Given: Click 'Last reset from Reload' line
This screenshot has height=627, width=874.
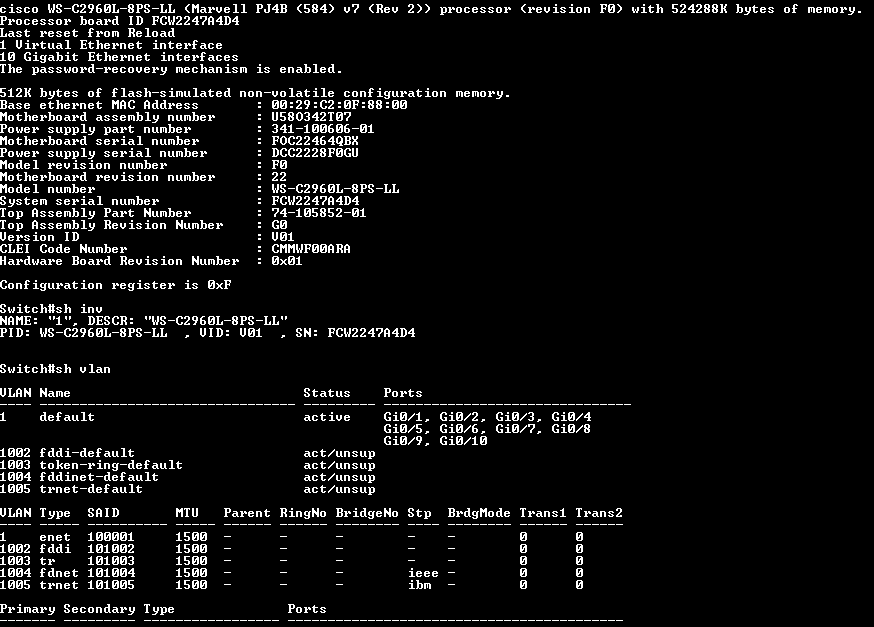Looking at the screenshot, I should 88,33.
